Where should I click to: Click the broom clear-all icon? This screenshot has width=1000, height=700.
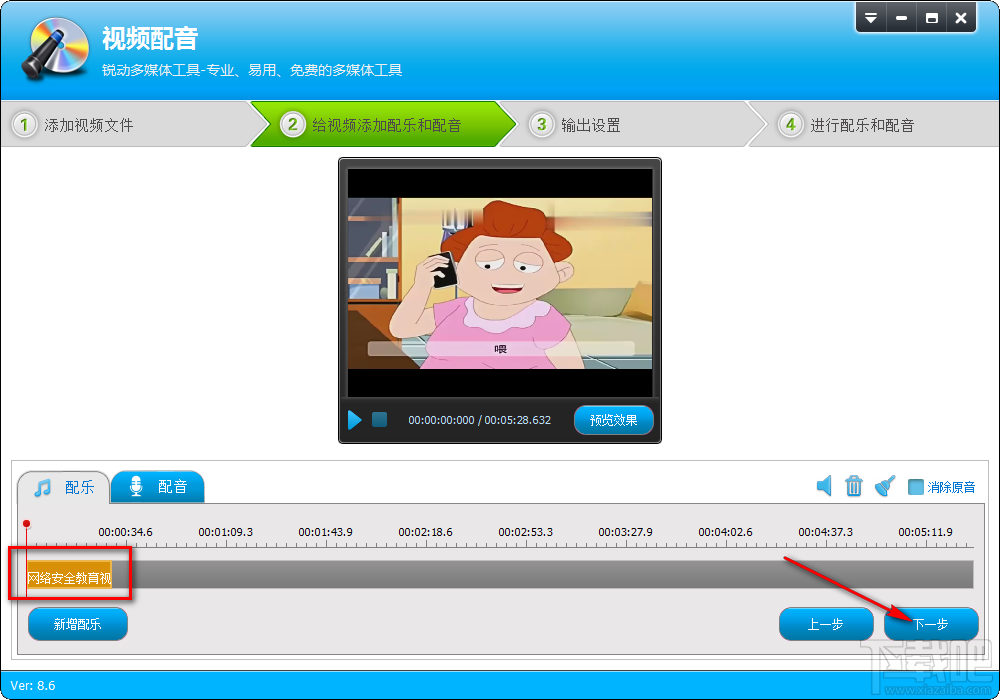pyautogui.click(x=885, y=486)
